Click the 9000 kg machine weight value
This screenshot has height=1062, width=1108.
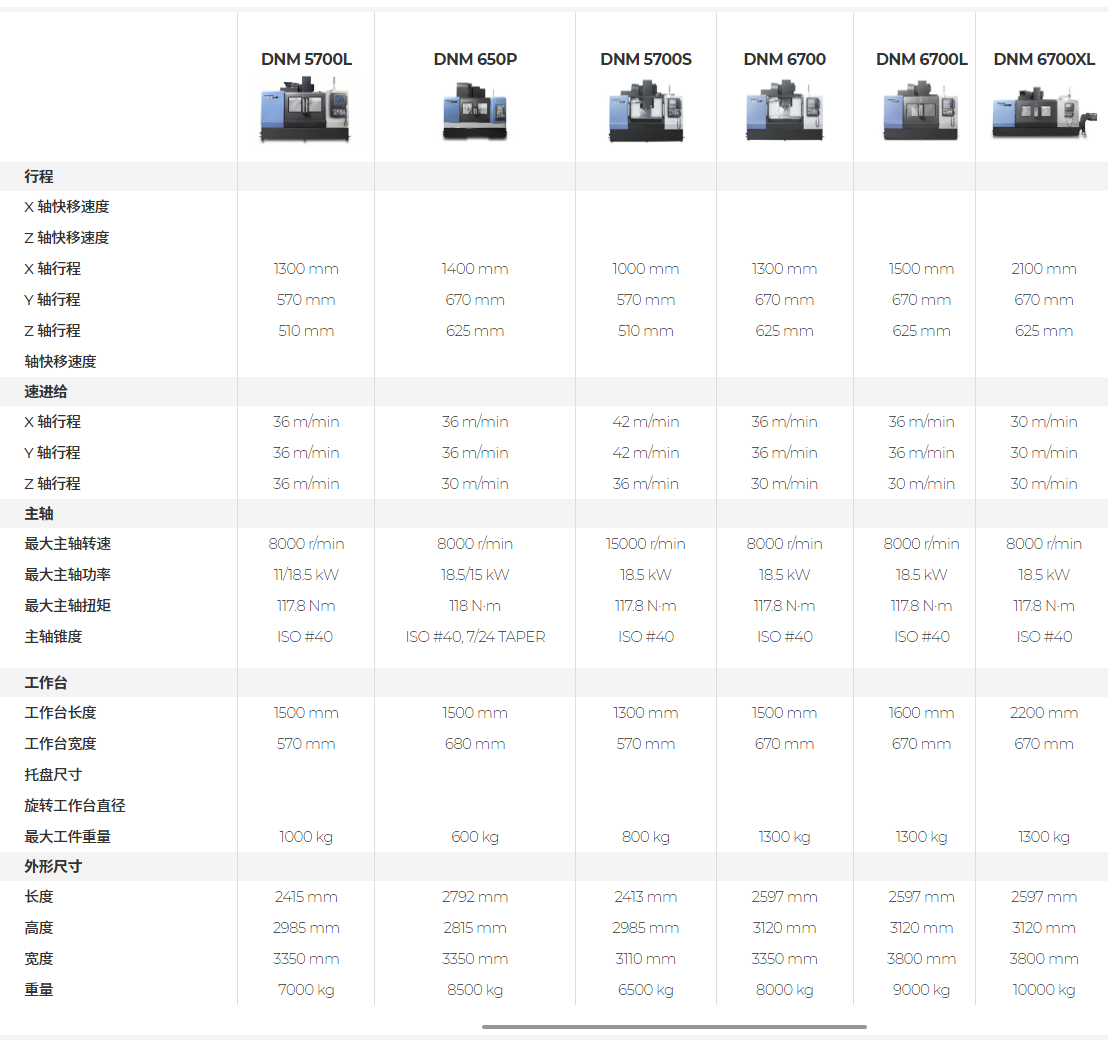(921, 991)
